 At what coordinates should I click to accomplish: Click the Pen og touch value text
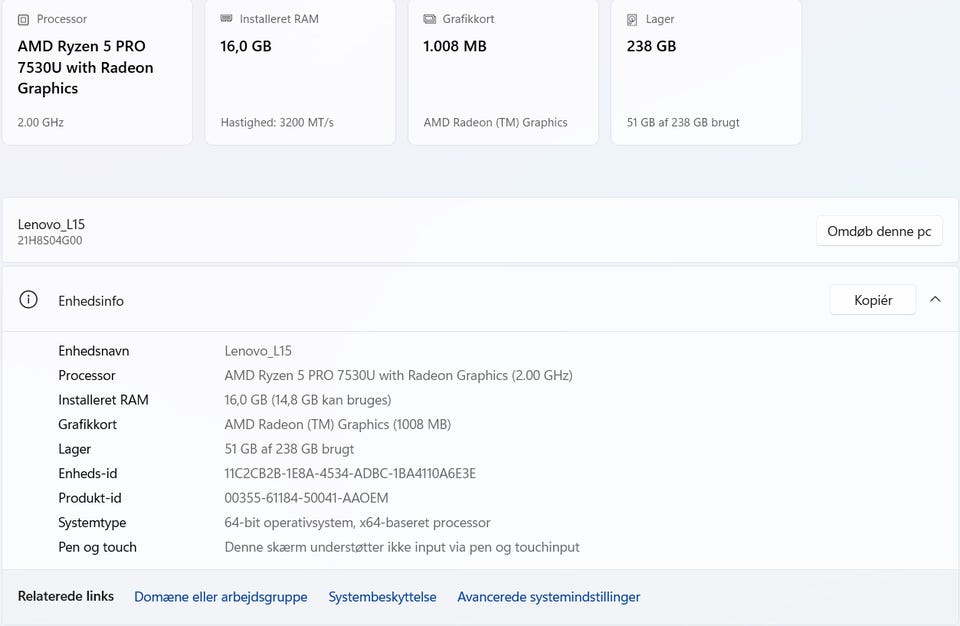402,547
